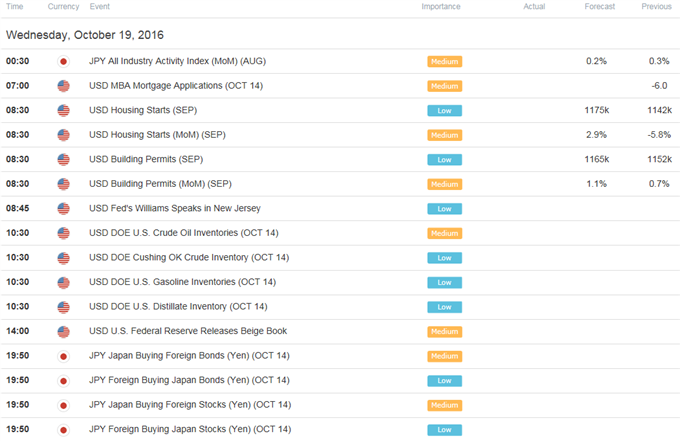Click the Low importance badge for Building Permits (SEP)

click(x=445, y=160)
